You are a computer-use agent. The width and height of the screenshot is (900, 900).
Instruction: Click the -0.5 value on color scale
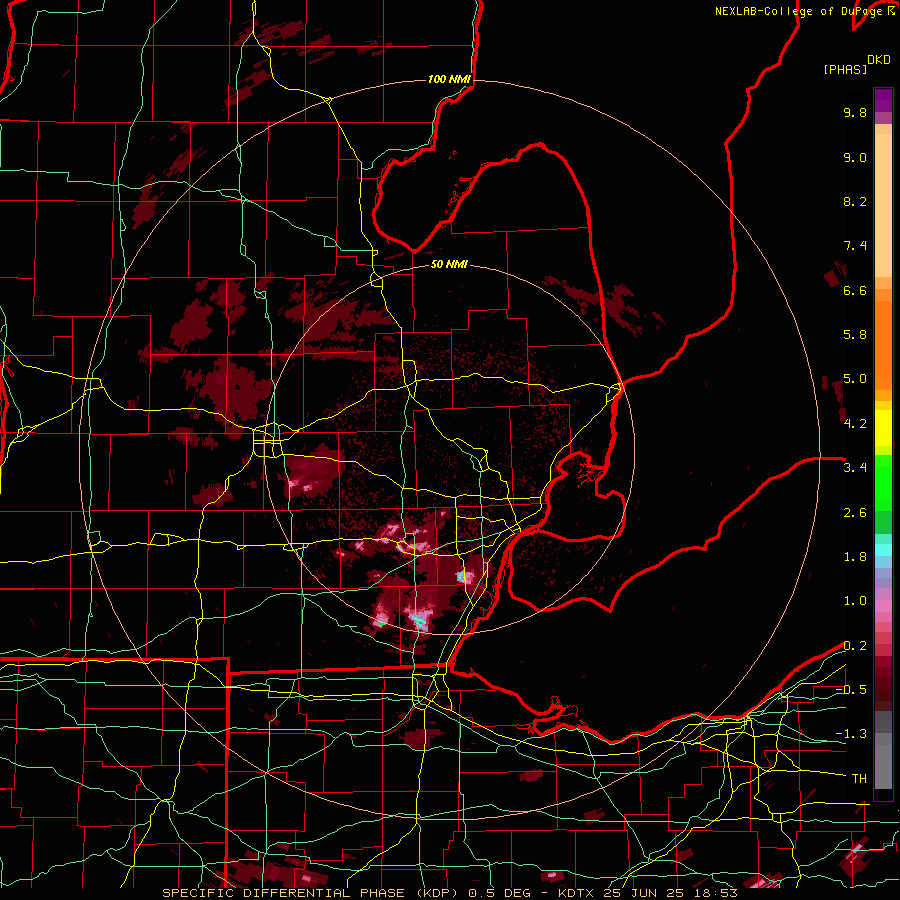[x=851, y=690]
